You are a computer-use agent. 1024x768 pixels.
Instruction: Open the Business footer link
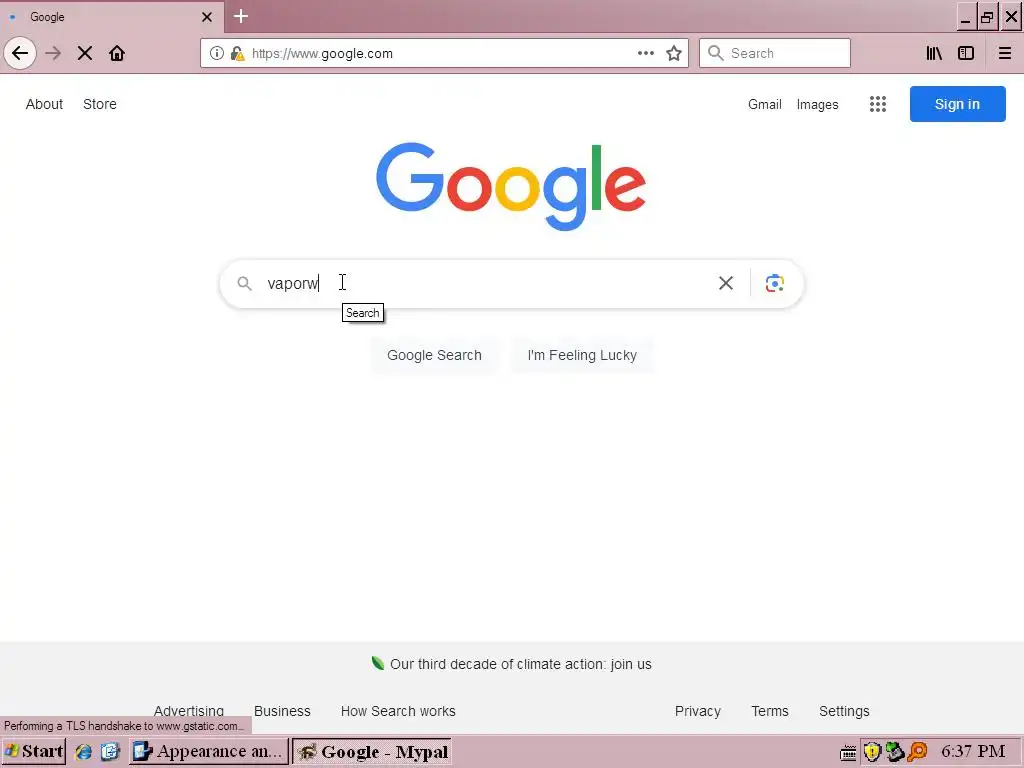click(282, 711)
